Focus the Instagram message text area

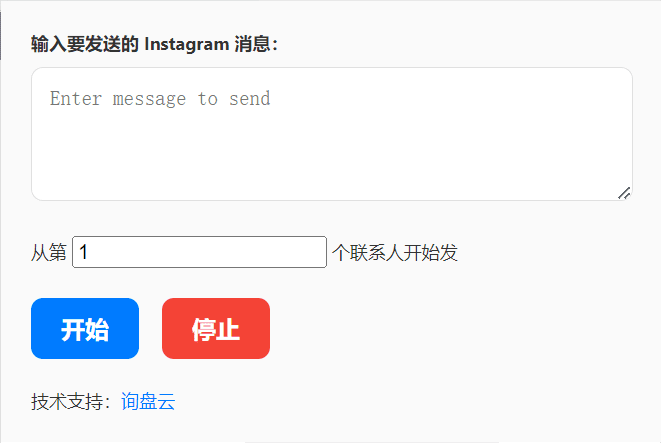(332, 134)
